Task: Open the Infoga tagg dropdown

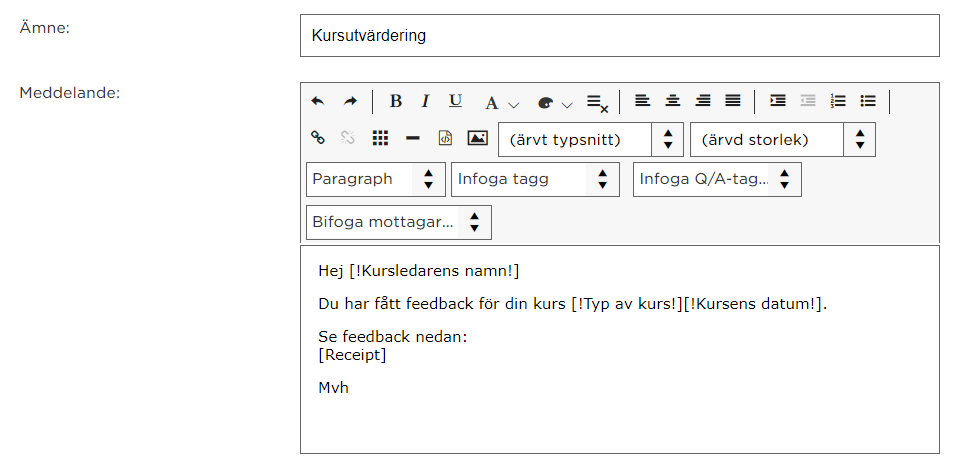Action: click(x=535, y=180)
